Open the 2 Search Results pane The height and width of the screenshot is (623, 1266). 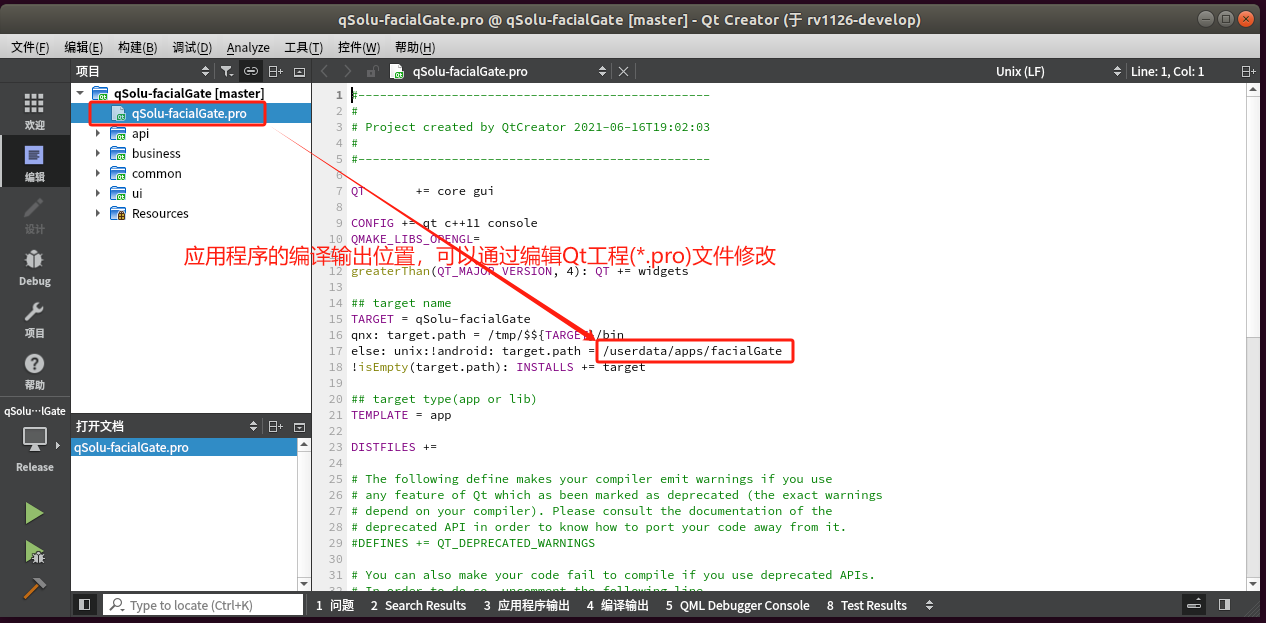[x=418, y=605]
